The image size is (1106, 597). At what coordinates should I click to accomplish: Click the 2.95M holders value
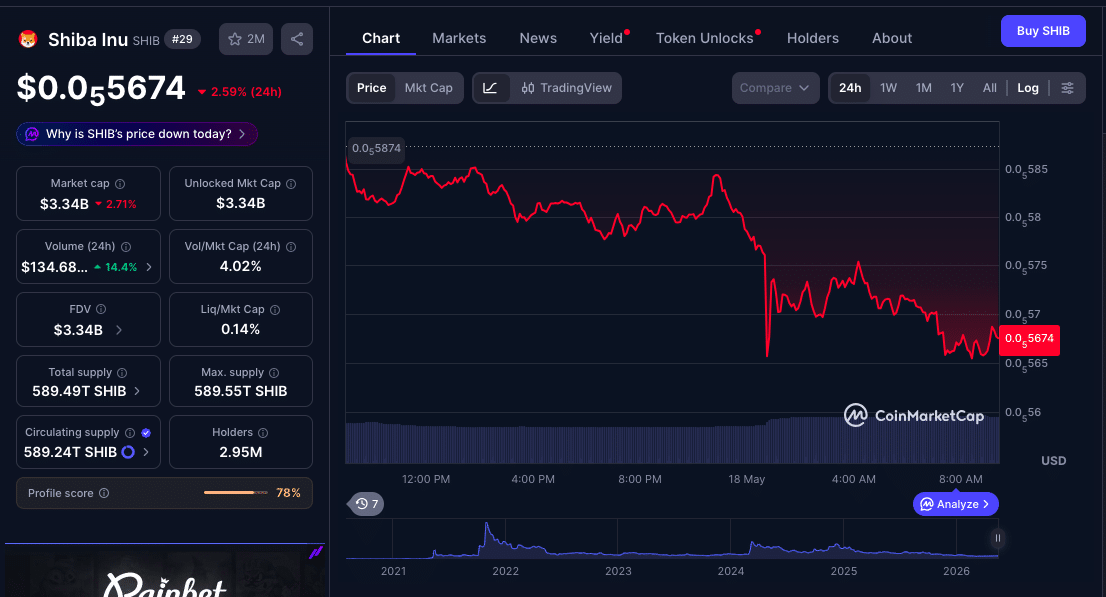tap(241, 452)
